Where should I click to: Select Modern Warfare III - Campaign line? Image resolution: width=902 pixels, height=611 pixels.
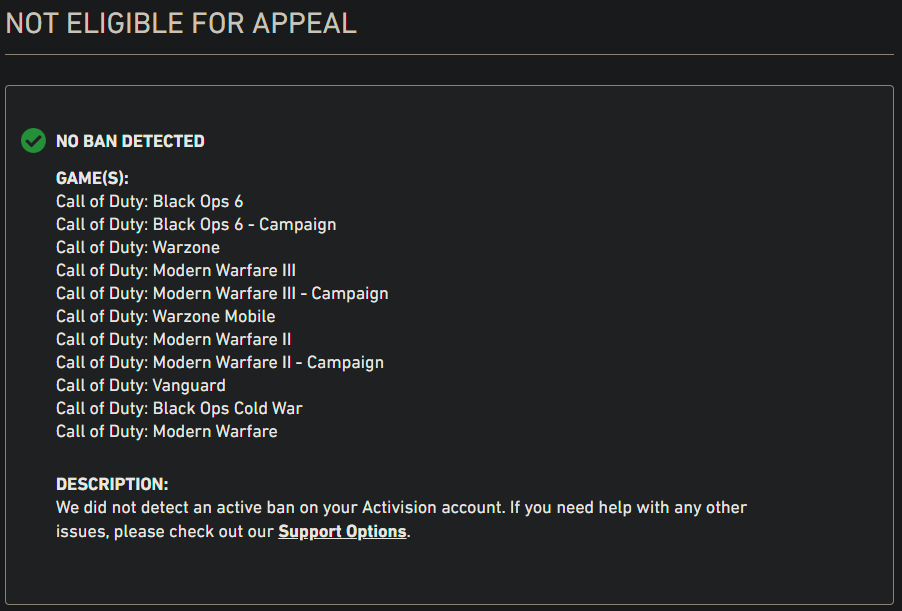[x=222, y=293]
